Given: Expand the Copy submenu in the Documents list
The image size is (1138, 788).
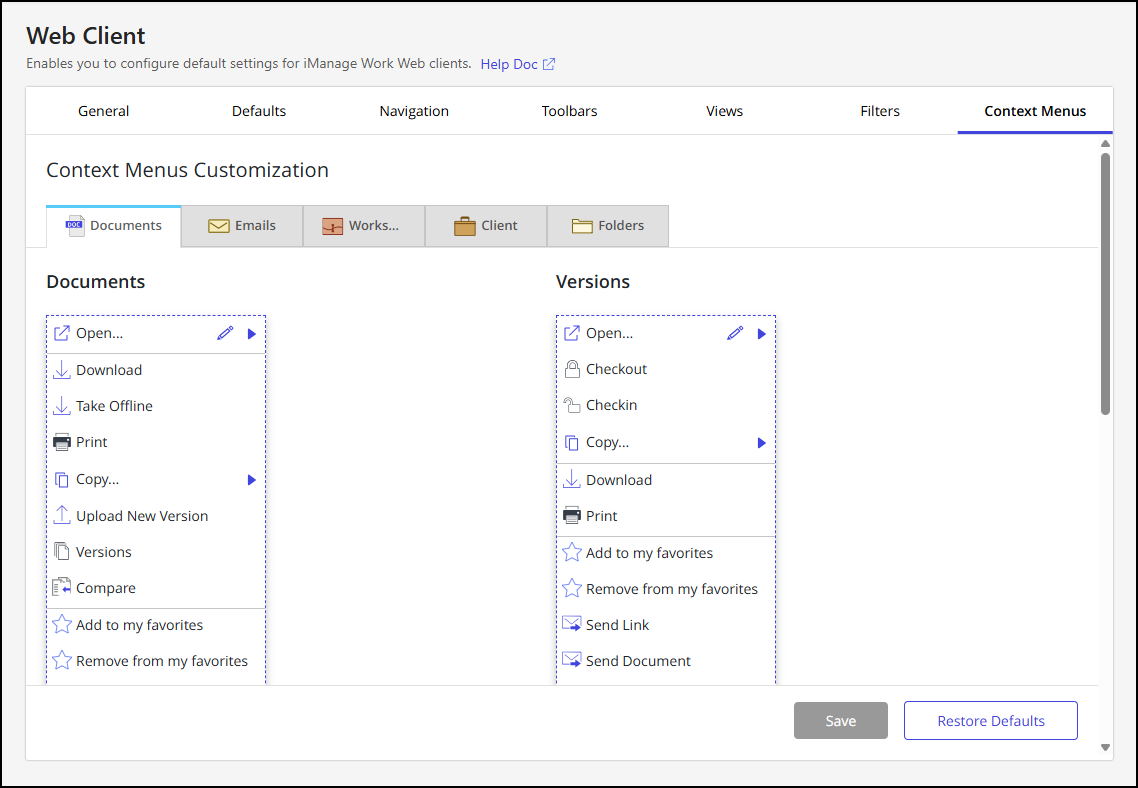Looking at the screenshot, I should 252,479.
